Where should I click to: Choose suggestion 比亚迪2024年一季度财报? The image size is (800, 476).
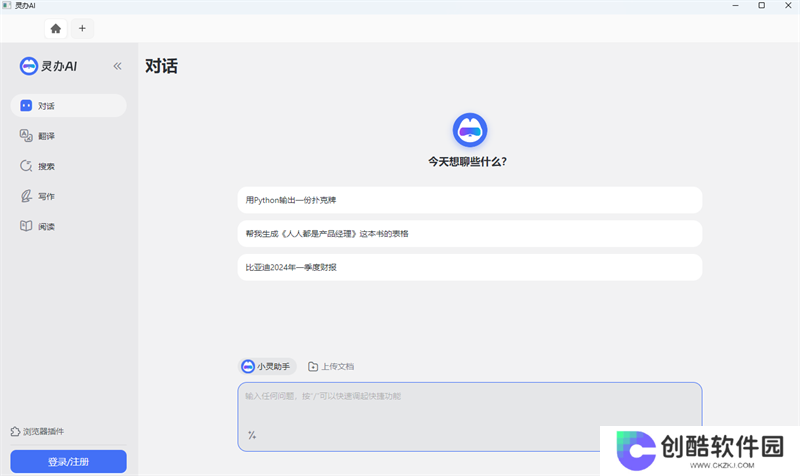(x=469, y=267)
